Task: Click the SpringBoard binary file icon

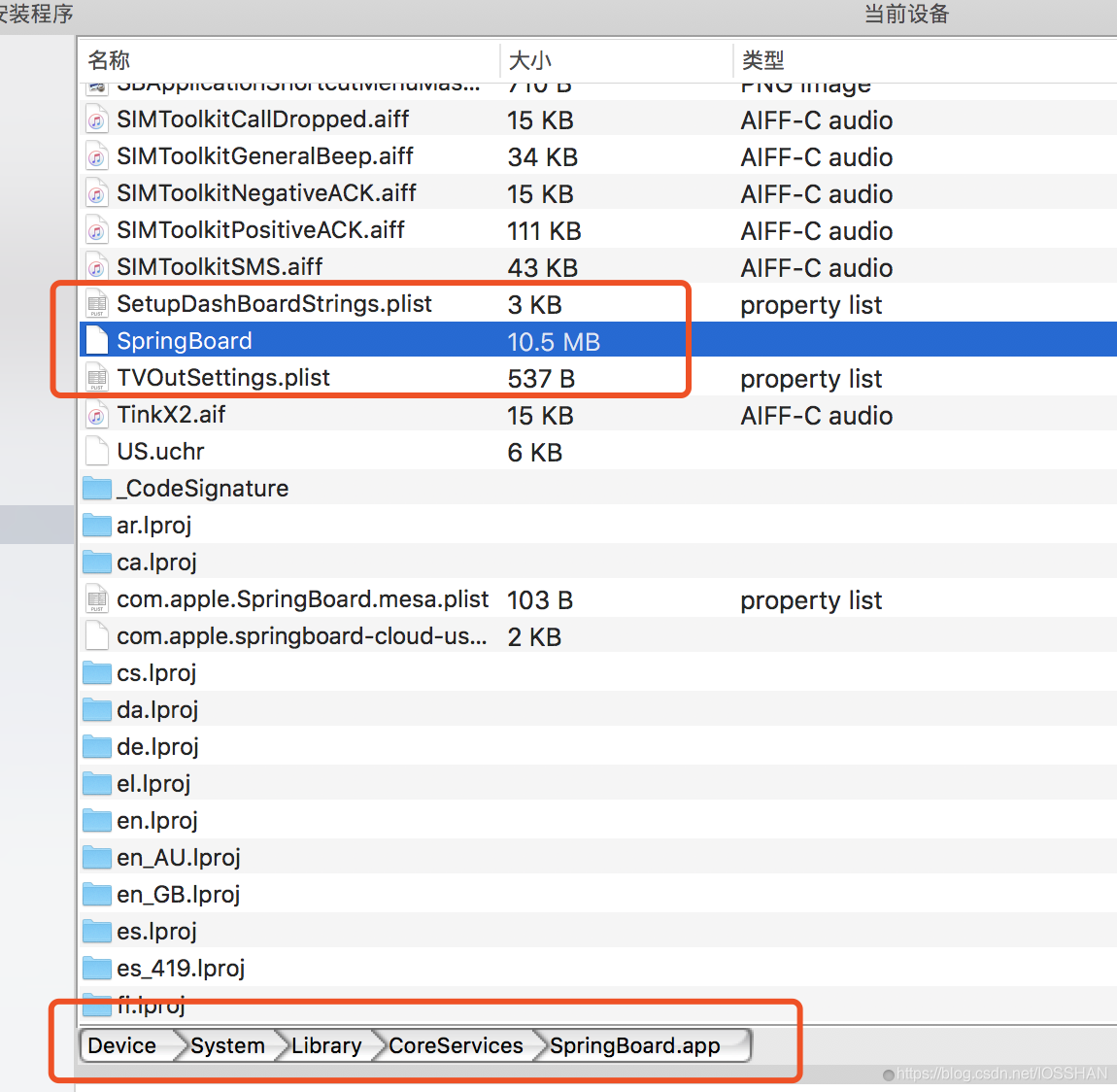Action: point(96,340)
